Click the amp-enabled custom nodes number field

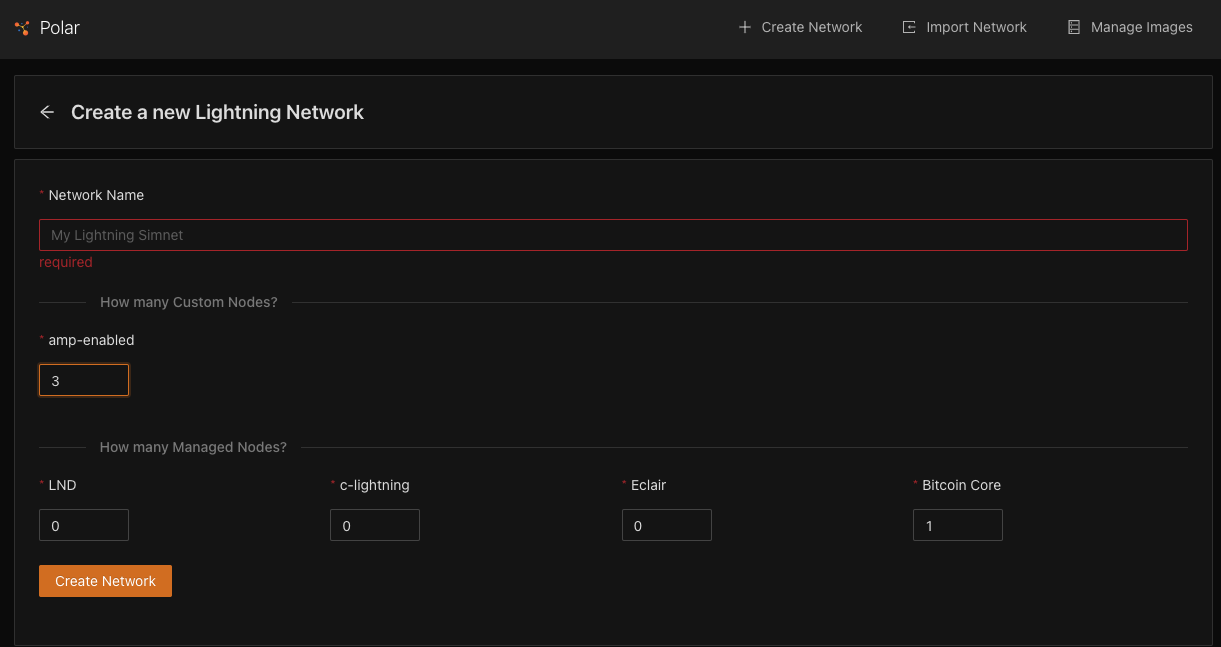click(x=84, y=380)
